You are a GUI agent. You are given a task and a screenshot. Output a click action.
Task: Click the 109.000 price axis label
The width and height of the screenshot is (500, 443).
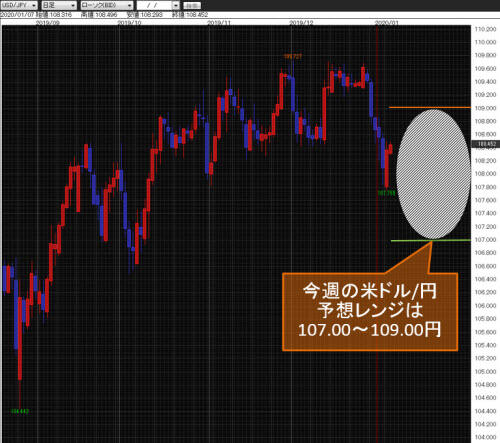tap(485, 108)
